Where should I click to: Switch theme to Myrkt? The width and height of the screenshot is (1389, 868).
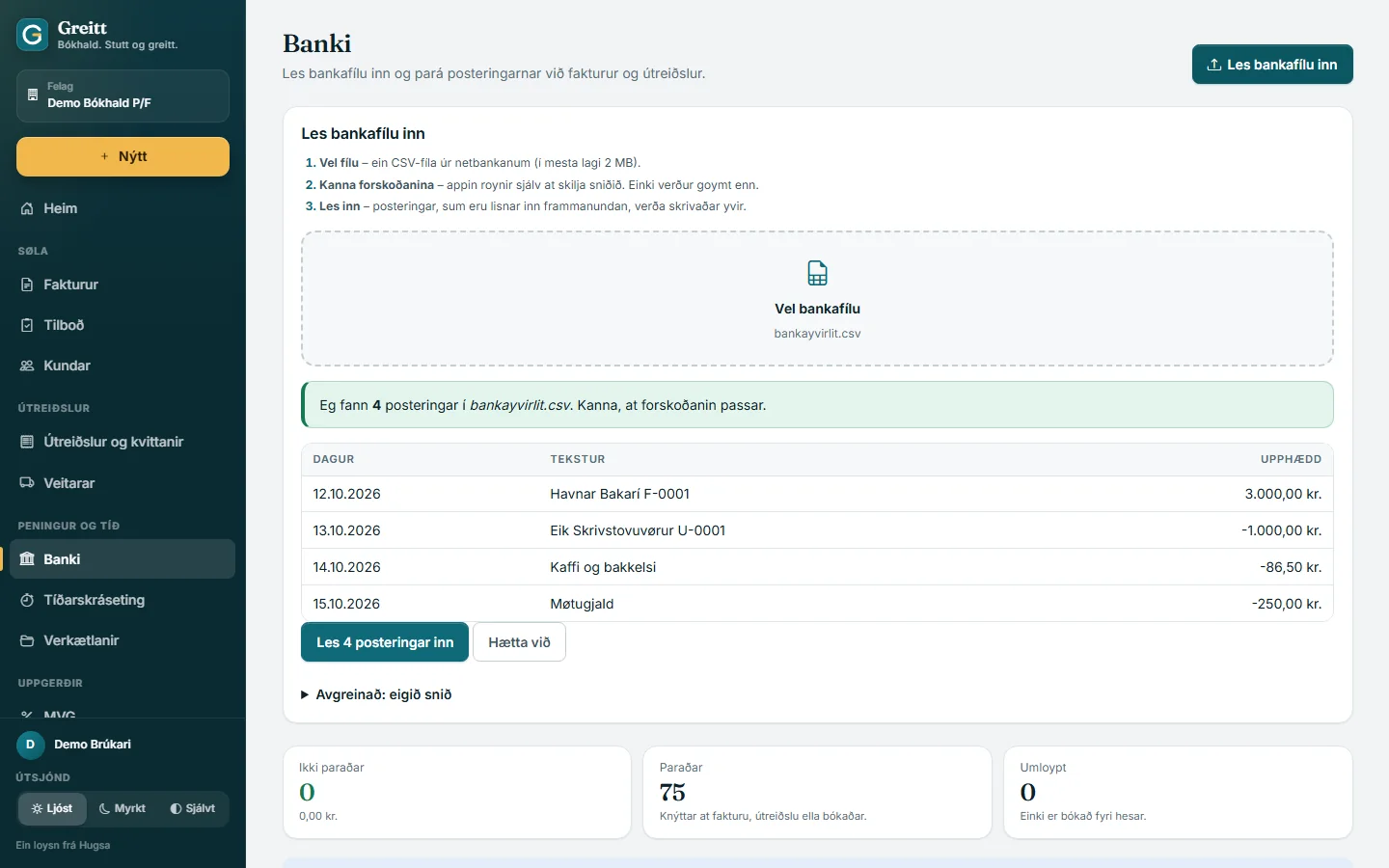coord(123,808)
